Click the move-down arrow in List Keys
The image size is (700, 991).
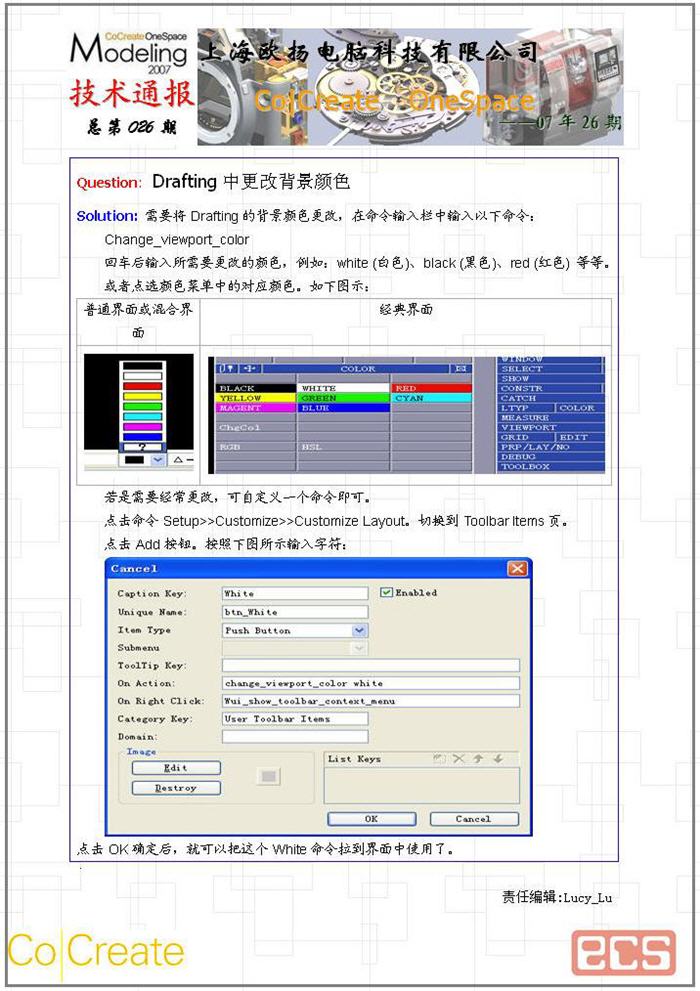coord(498,758)
